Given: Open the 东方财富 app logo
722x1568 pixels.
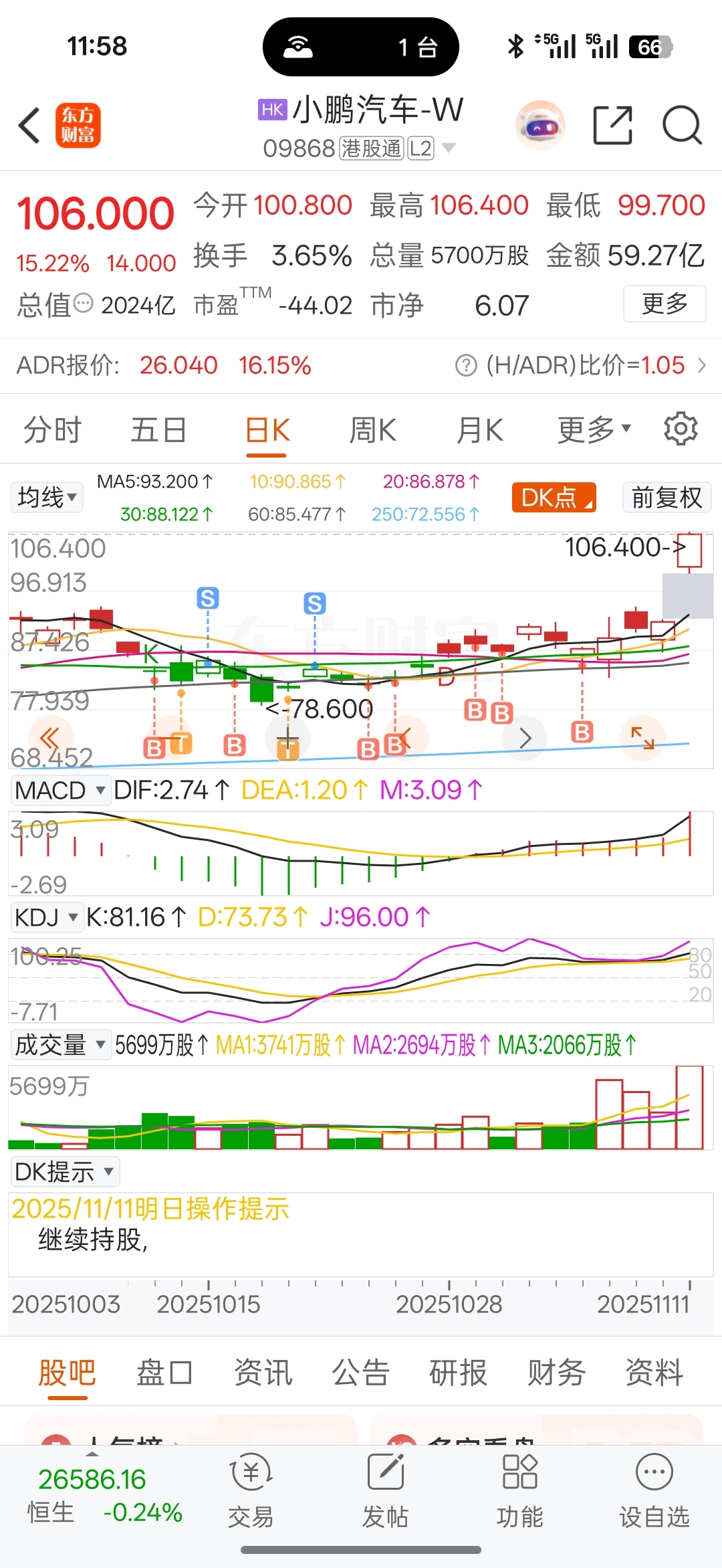Looking at the screenshot, I should (78, 125).
